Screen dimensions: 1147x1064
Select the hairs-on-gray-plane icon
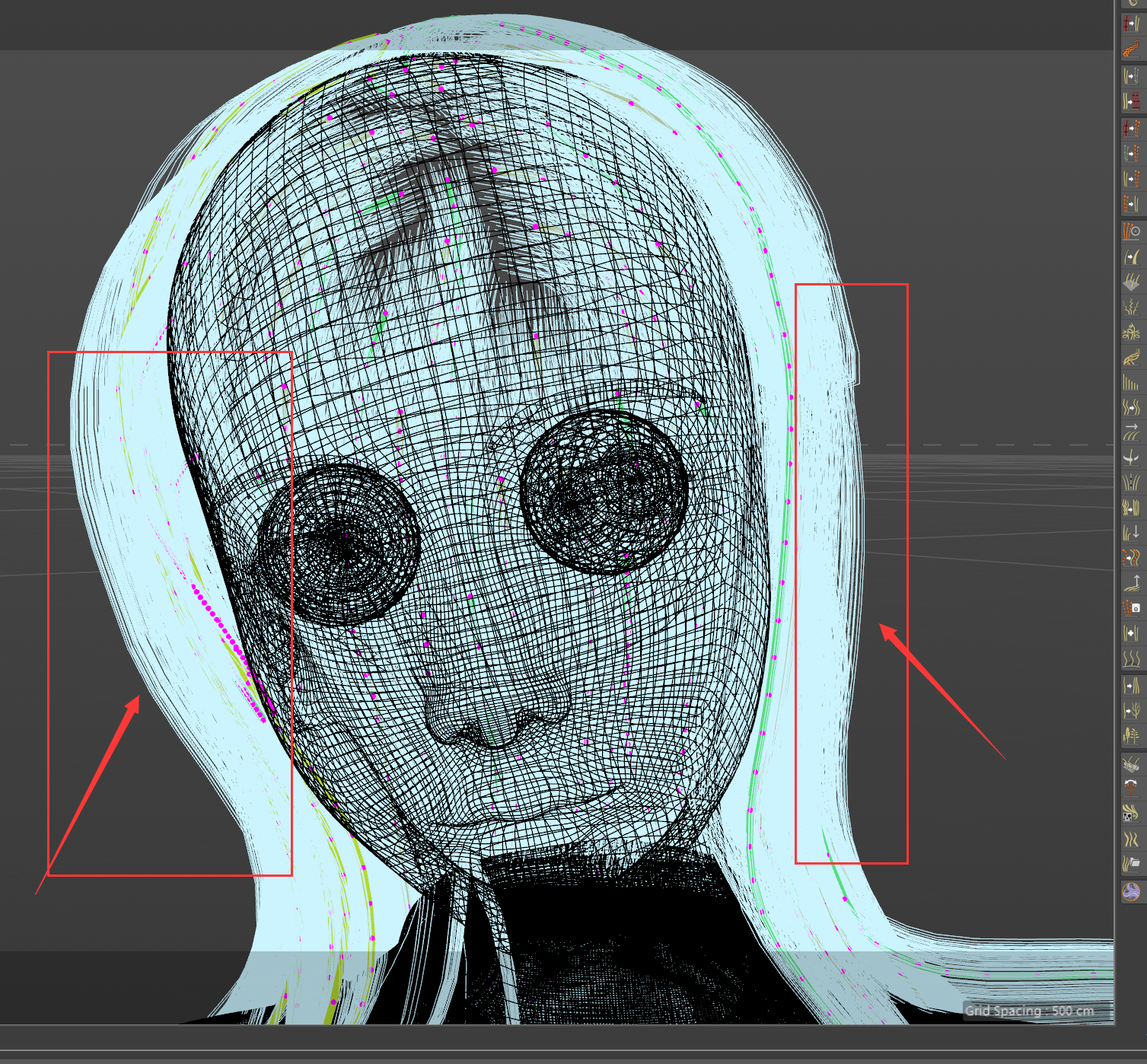(x=1131, y=282)
